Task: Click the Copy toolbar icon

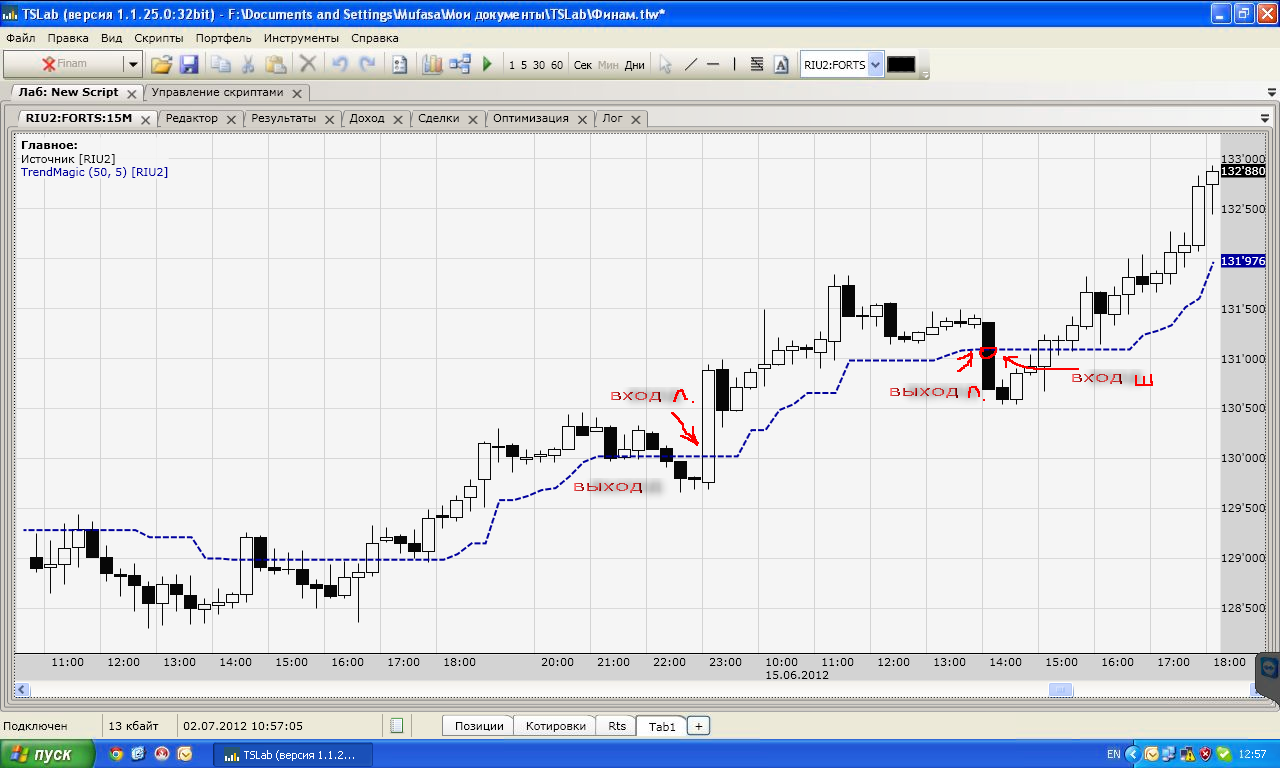Action: tap(220, 65)
